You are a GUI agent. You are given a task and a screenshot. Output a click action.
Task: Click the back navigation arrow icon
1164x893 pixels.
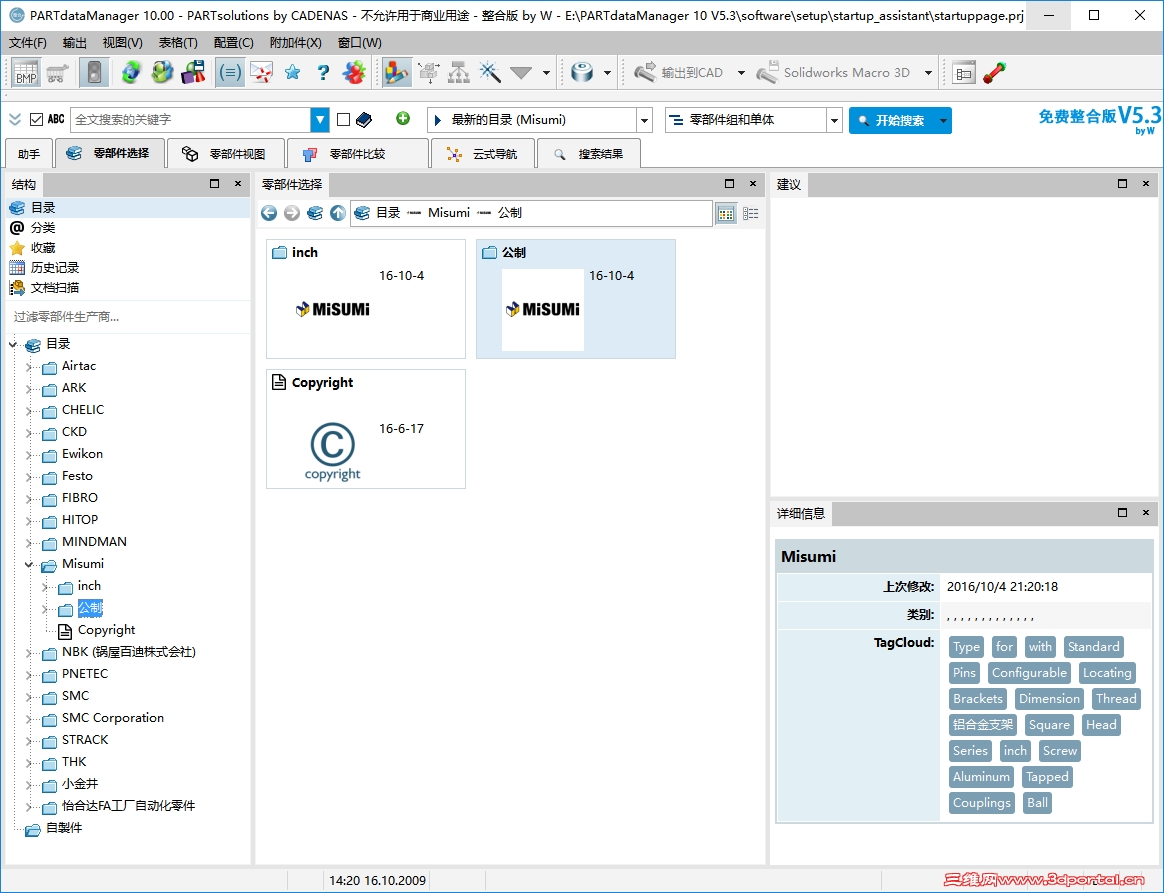pyautogui.click(x=269, y=213)
